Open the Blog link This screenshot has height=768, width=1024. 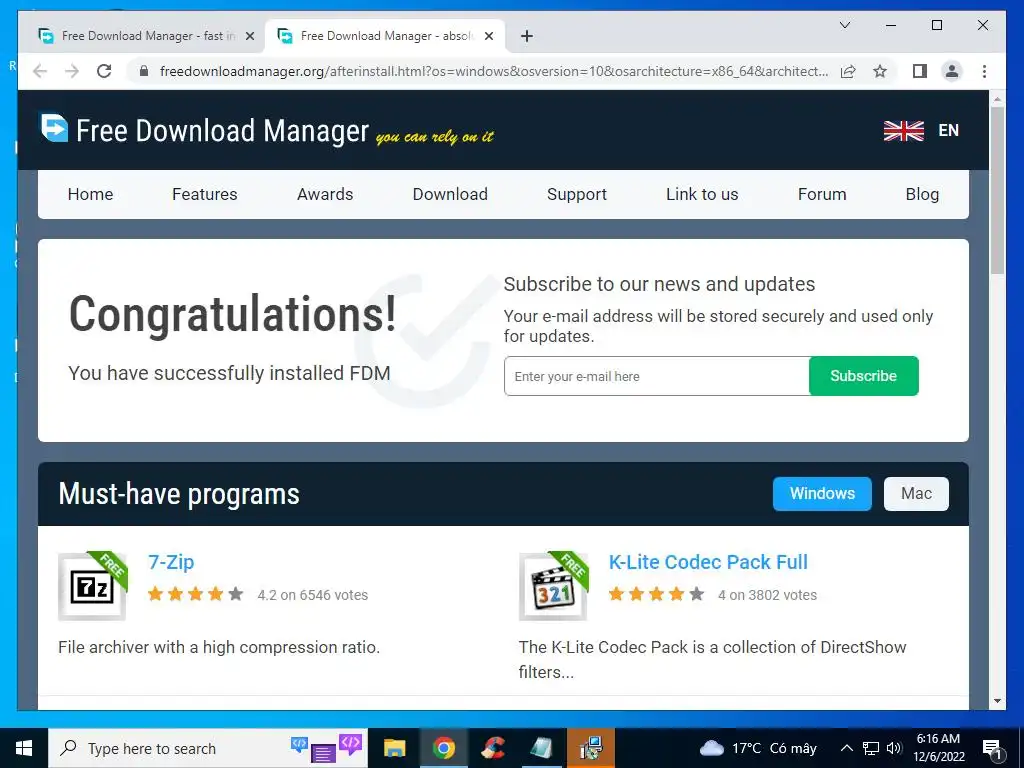coord(922,194)
